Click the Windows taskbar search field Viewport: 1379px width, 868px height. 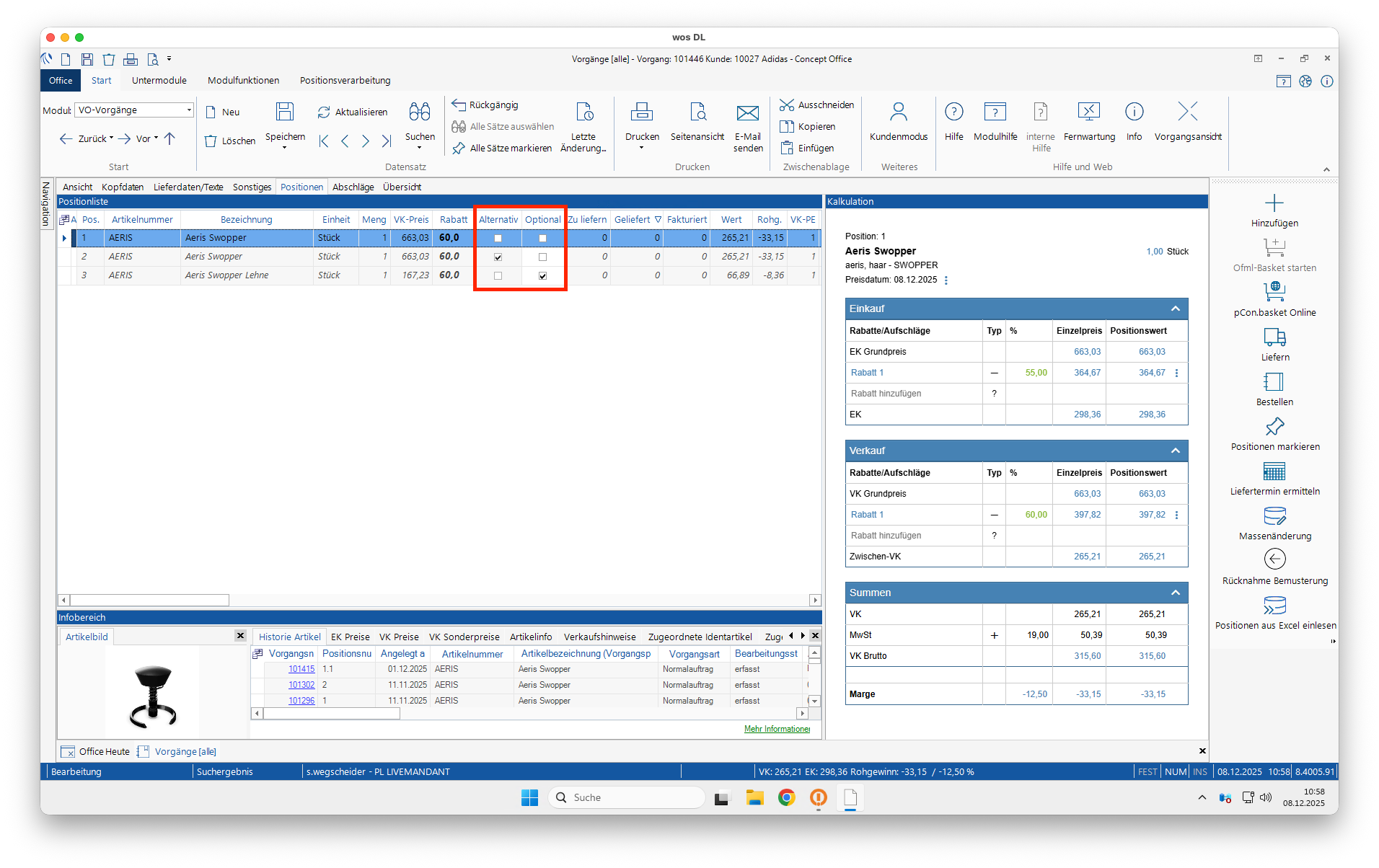point(627,797)
